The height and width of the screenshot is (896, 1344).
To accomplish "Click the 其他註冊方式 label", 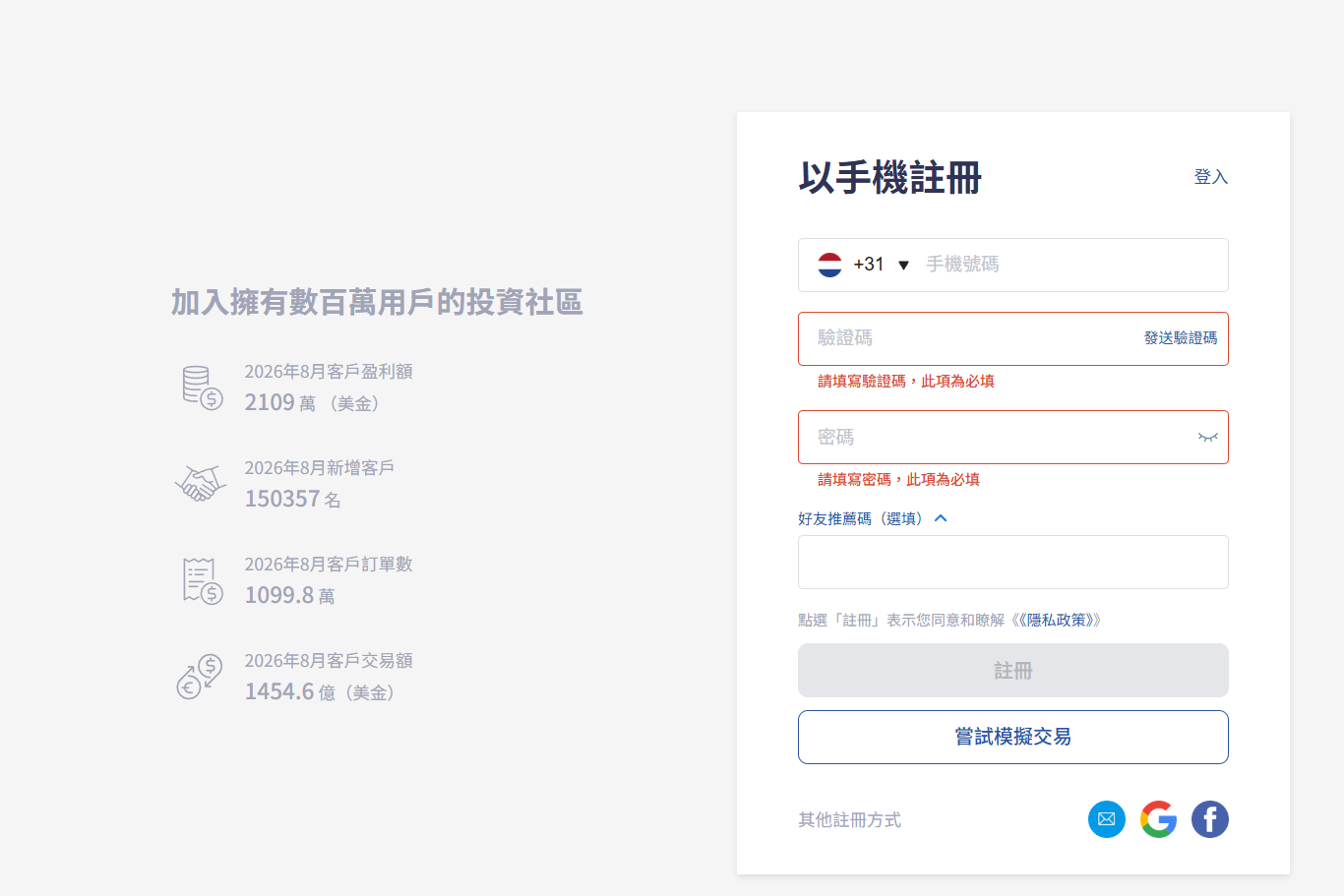I will click(850, 820).
